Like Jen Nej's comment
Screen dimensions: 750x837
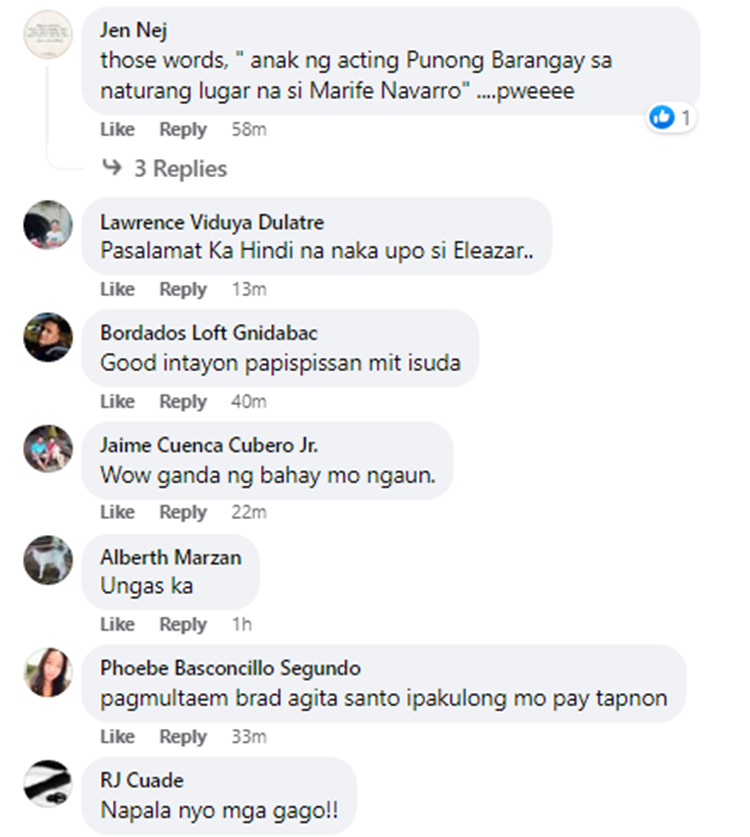click(x=117, y=130)
